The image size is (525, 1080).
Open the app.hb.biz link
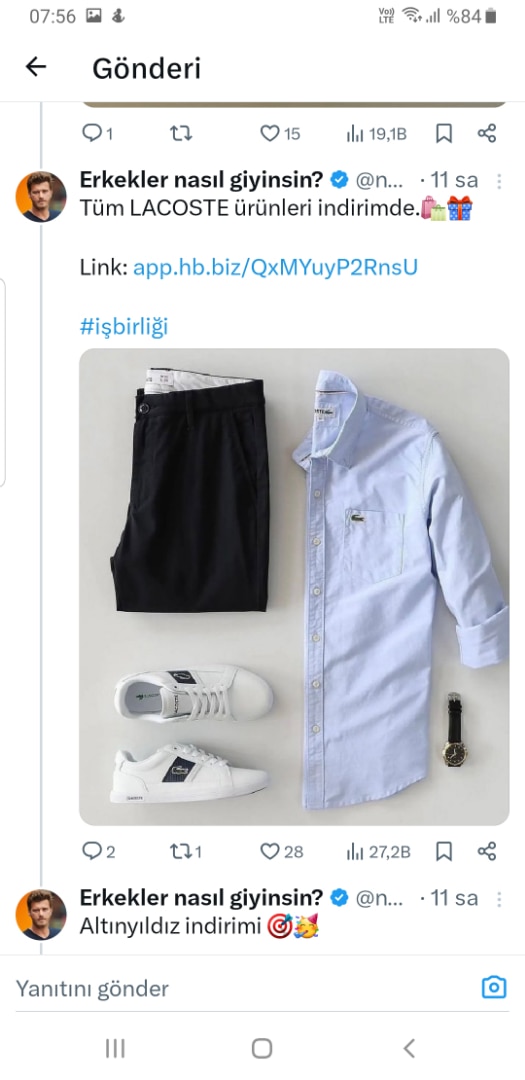point(275,267)
